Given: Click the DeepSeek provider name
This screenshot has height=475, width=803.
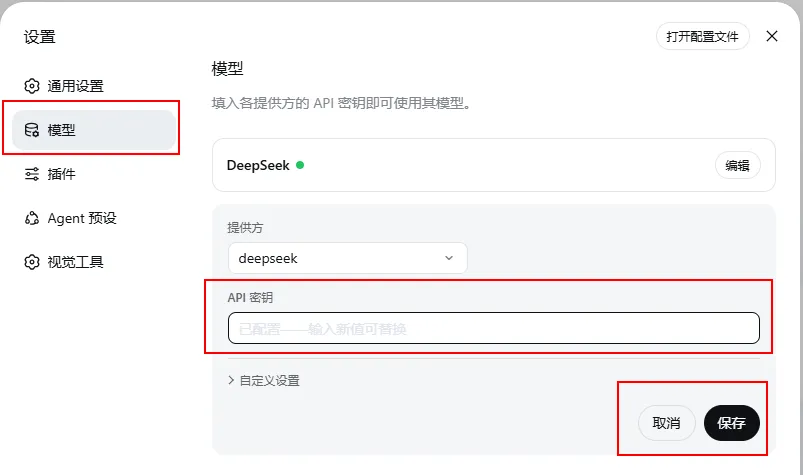Looking at the screenshot, I should coord(258,165).
